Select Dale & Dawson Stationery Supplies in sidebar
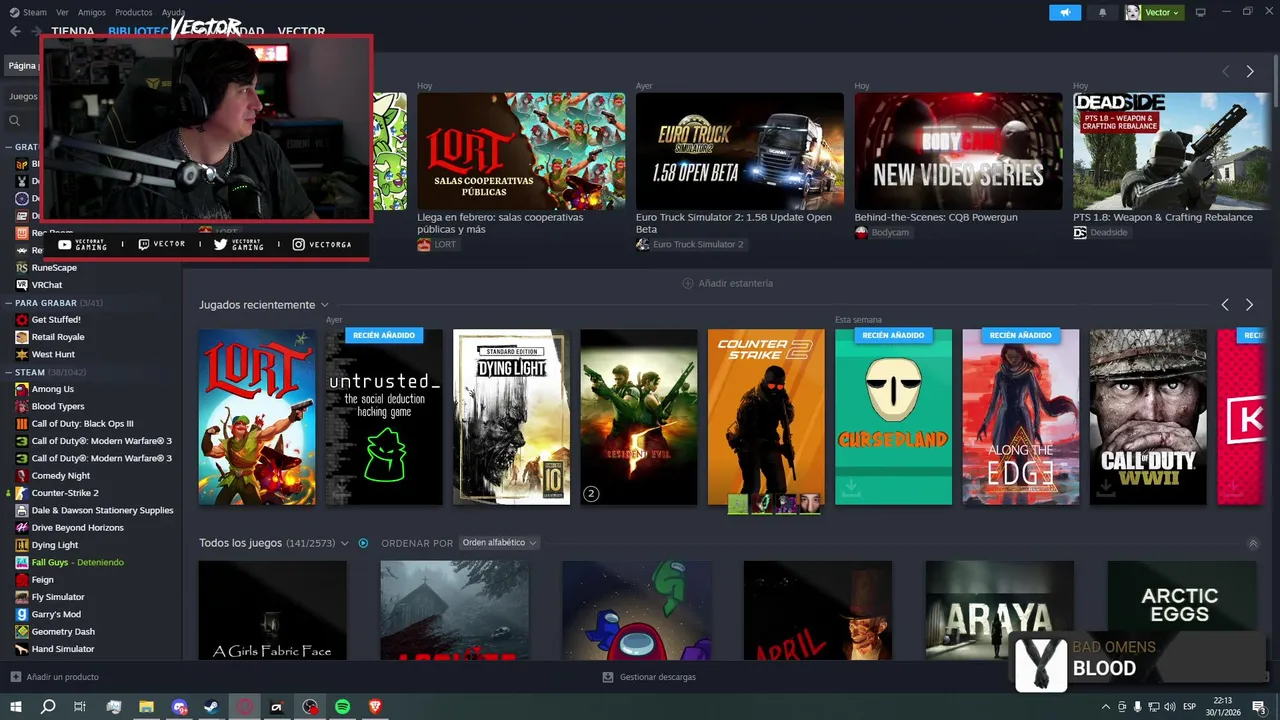The image size is (1280, 720). 94,510
